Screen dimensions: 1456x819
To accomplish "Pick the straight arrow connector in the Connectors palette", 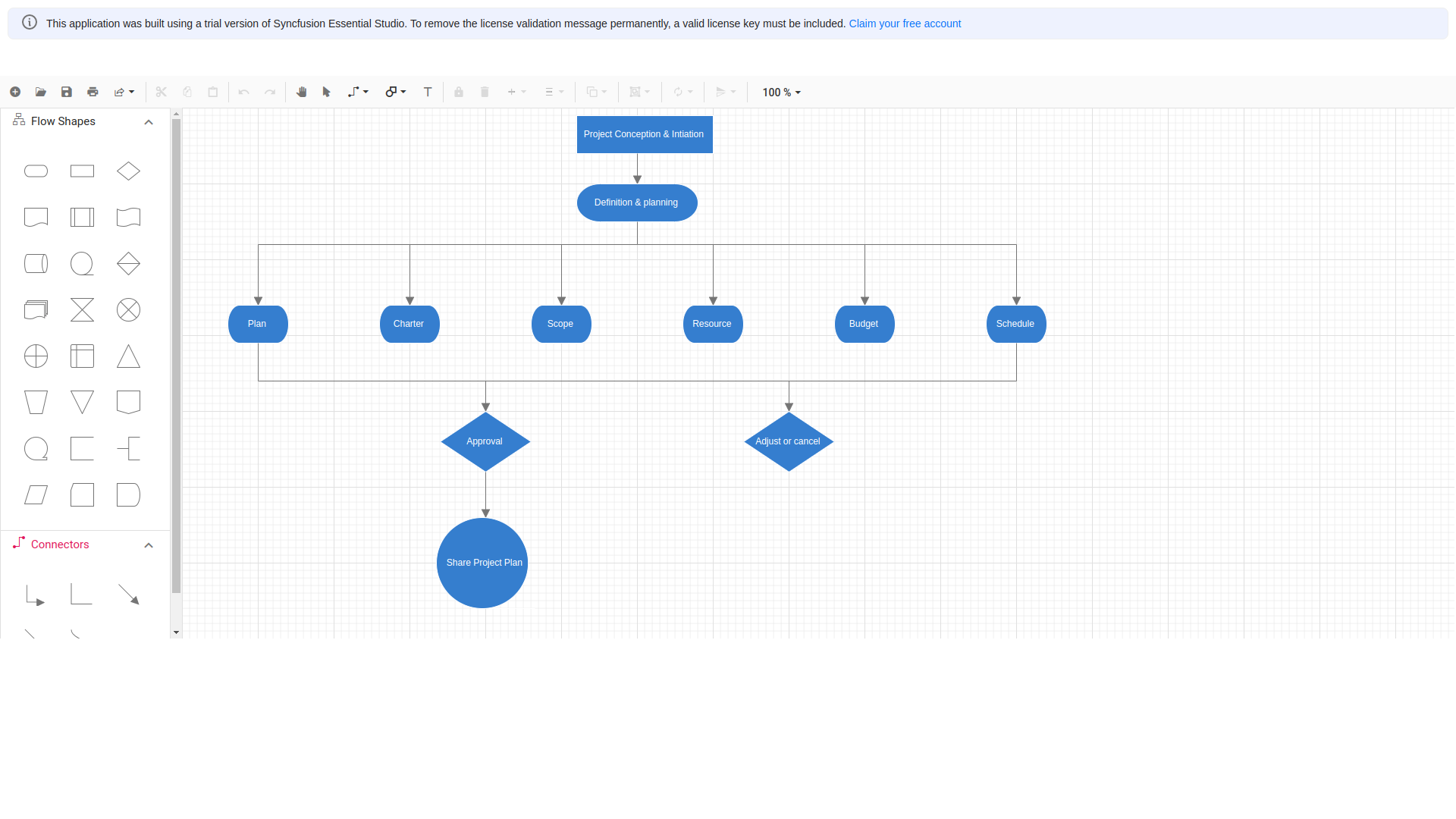I will pos(128,595).
